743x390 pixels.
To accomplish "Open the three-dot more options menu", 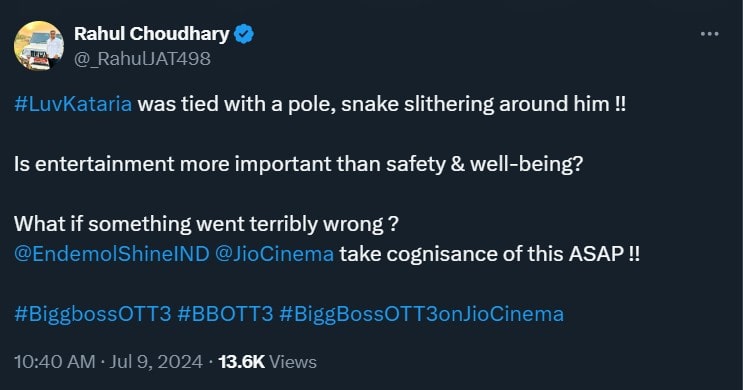I will pyautogui.click(x=709, y=34).
